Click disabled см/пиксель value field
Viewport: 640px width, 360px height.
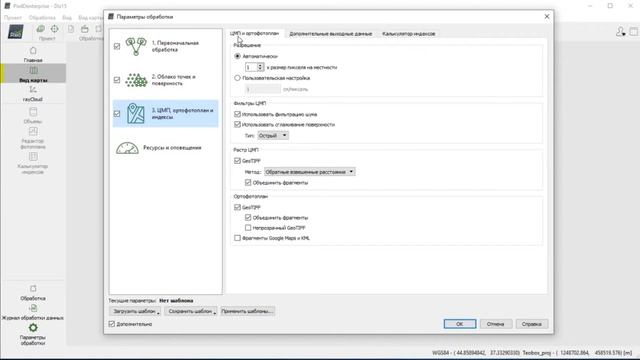[x=263, y=89]
